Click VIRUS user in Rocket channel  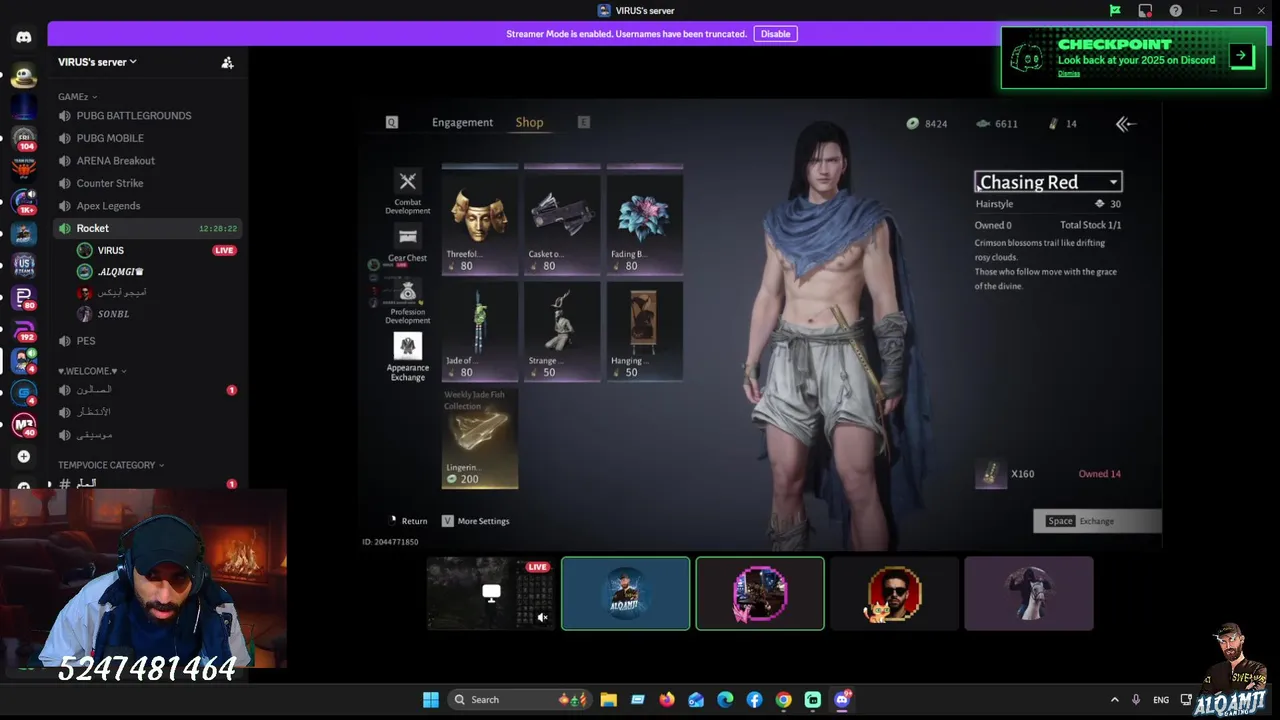coord(110,251)
